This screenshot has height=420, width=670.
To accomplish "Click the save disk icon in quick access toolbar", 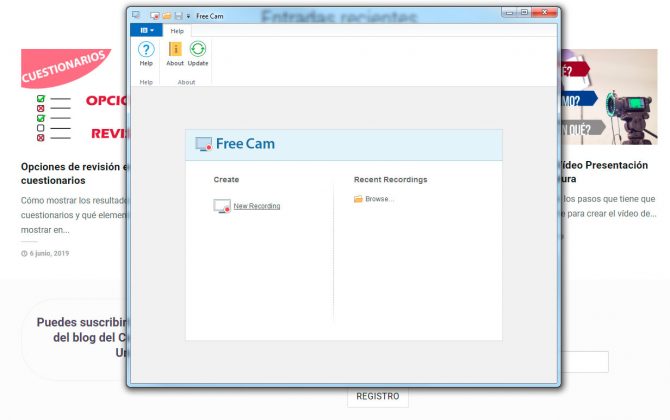I will pos(179,16).
